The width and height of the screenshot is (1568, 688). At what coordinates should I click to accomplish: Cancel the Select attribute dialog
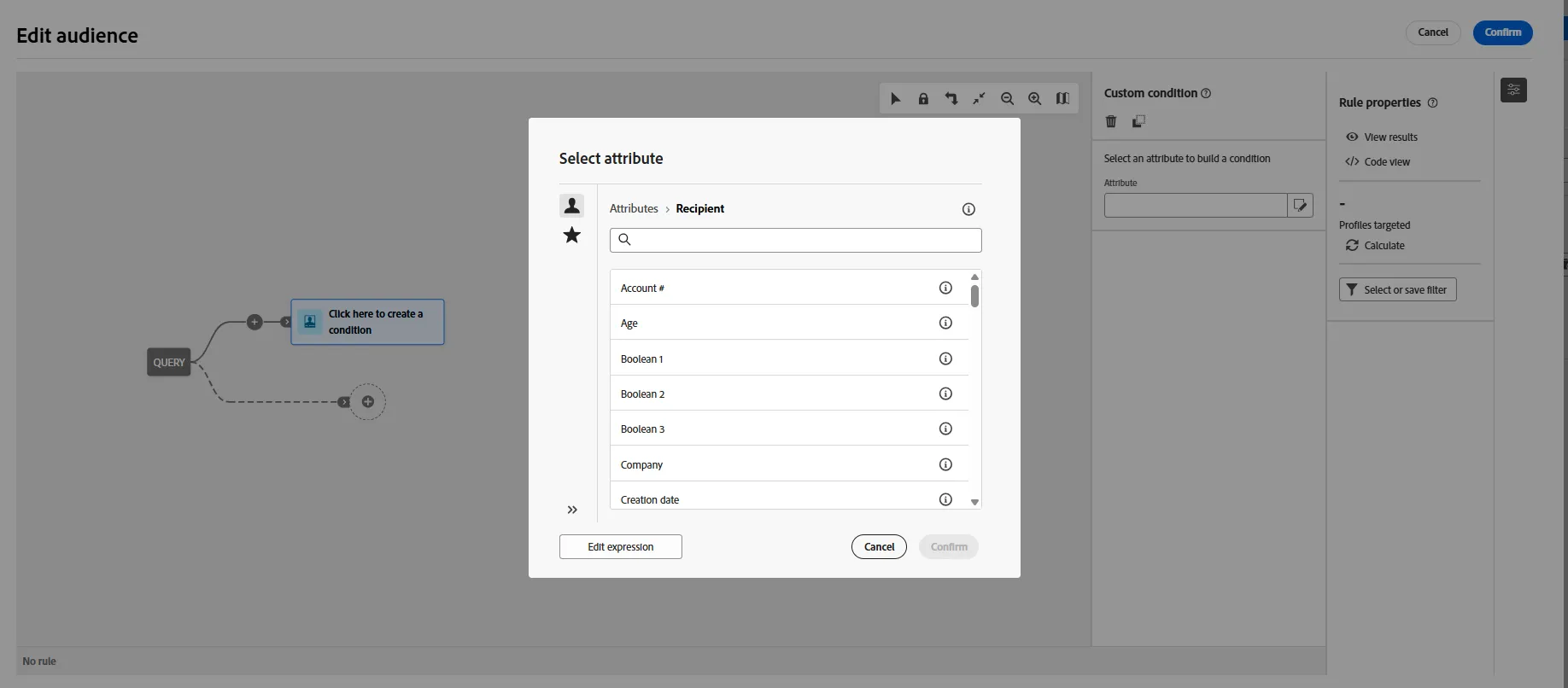(879, 547)
